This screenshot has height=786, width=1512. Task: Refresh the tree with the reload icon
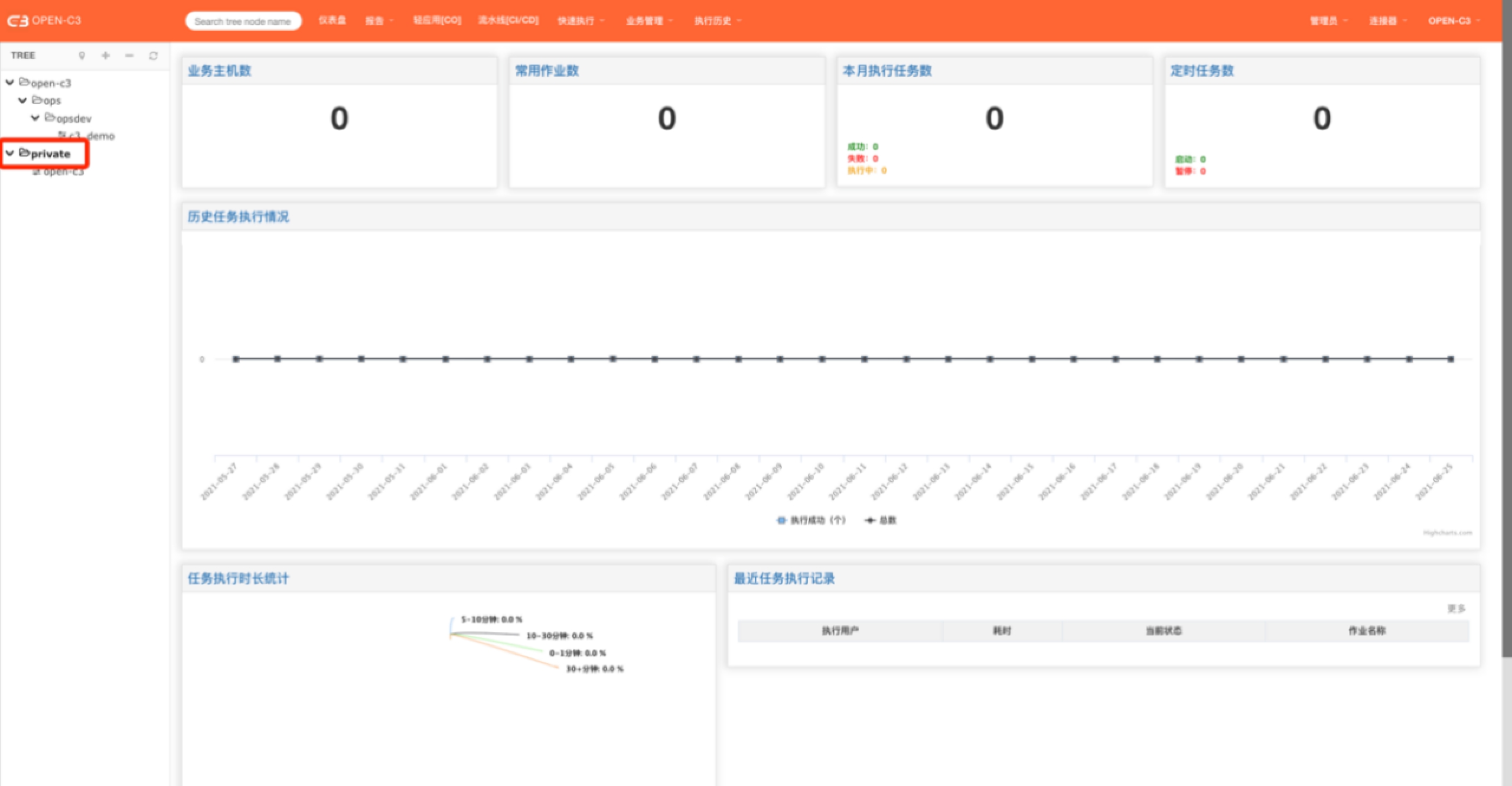click(154, 56)
